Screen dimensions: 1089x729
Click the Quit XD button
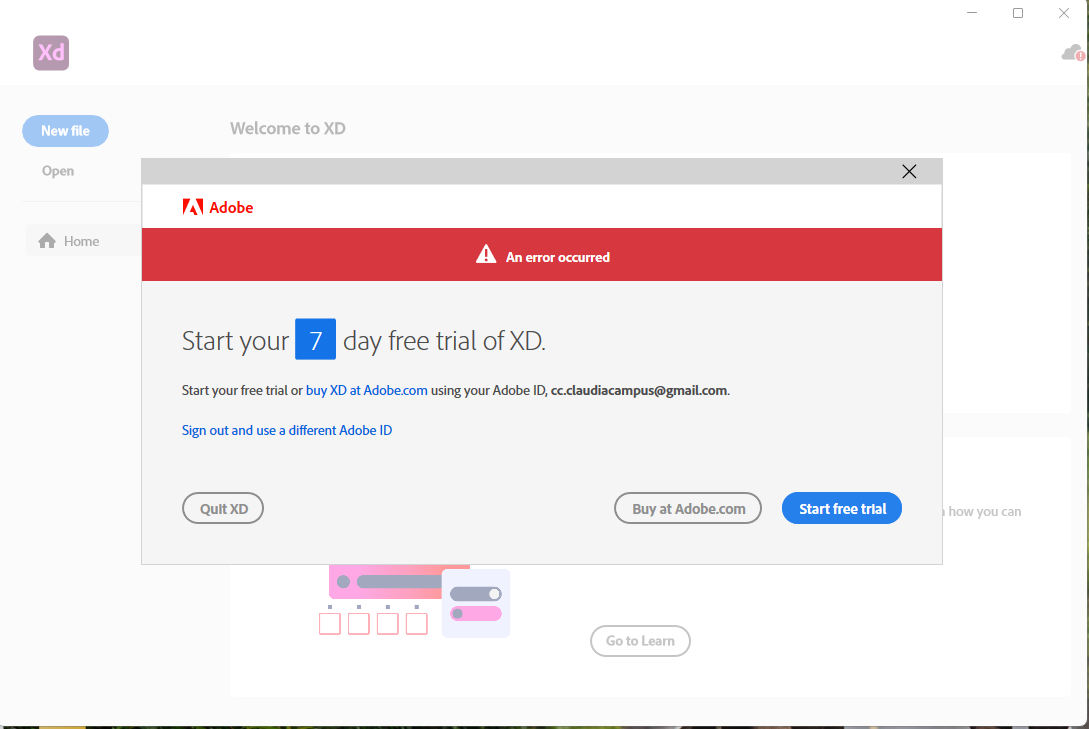click(223, 508)
